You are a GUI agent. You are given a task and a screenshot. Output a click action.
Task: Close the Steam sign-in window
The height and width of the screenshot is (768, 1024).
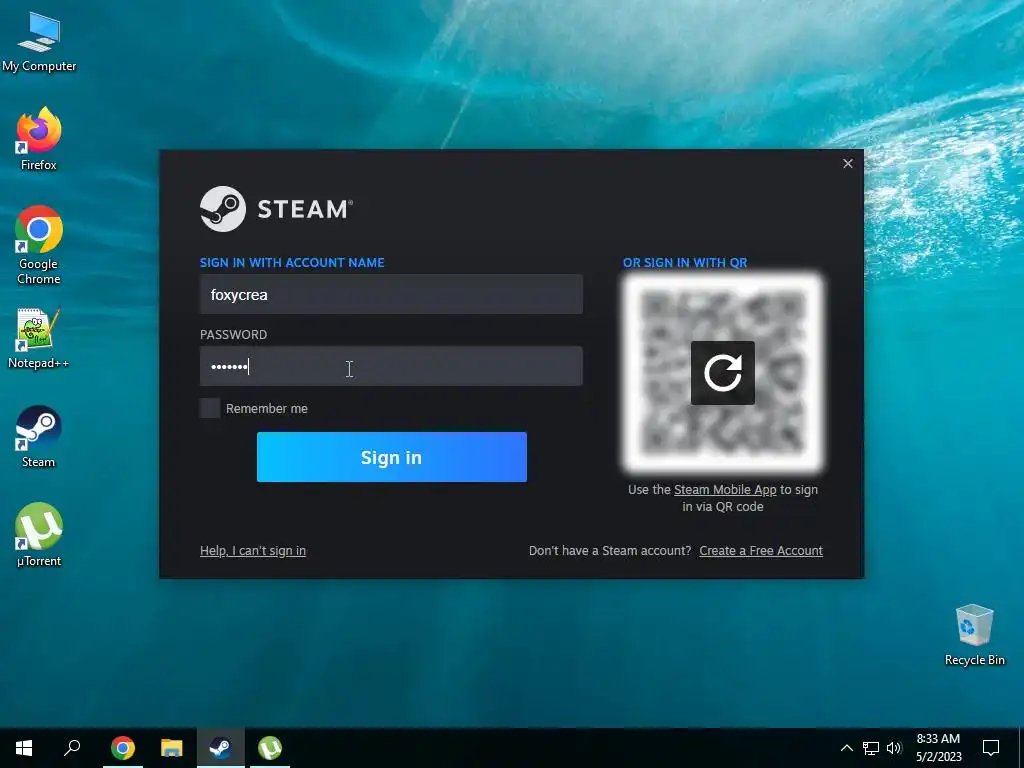coord(848,163)
